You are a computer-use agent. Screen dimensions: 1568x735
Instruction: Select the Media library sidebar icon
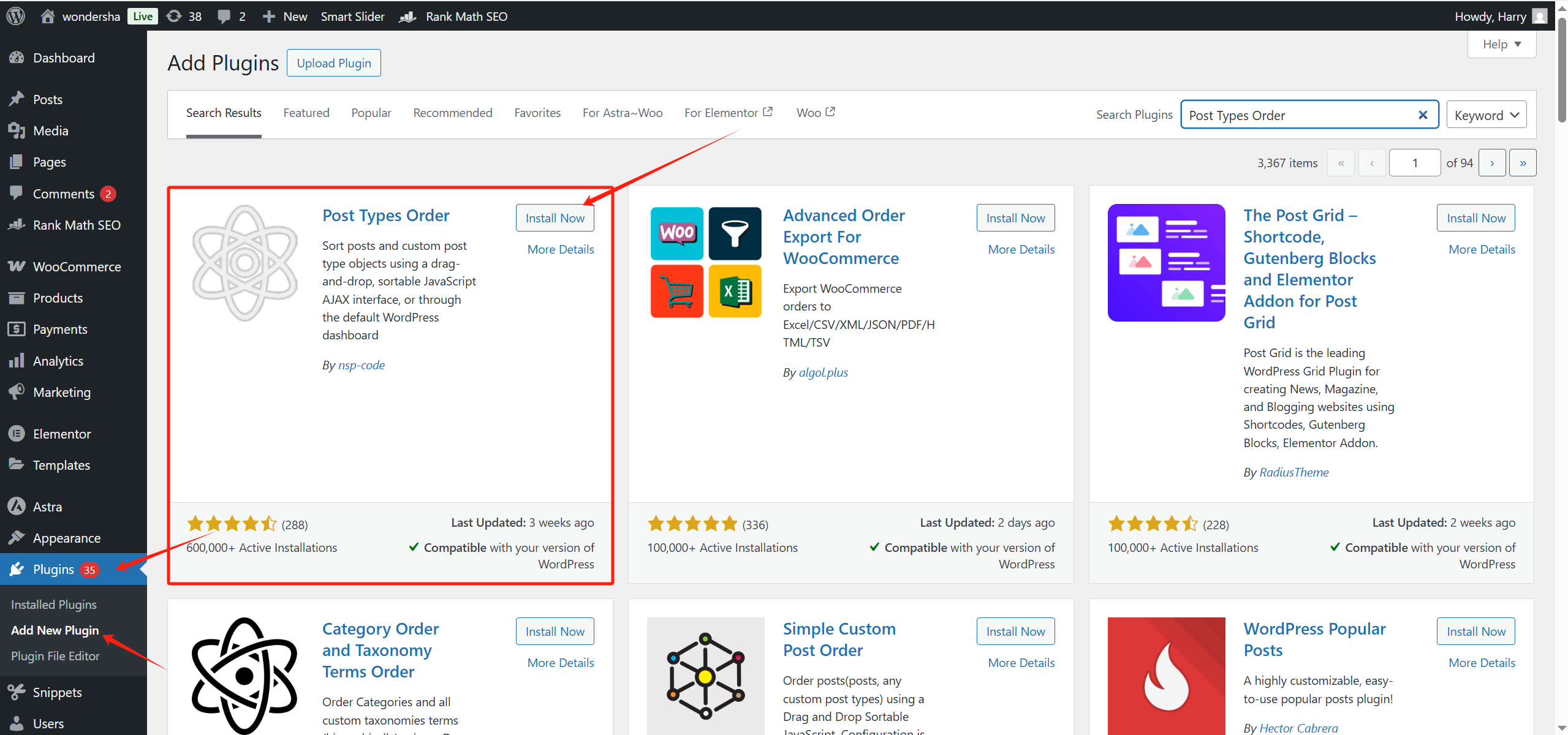click(x=17, y=130)
